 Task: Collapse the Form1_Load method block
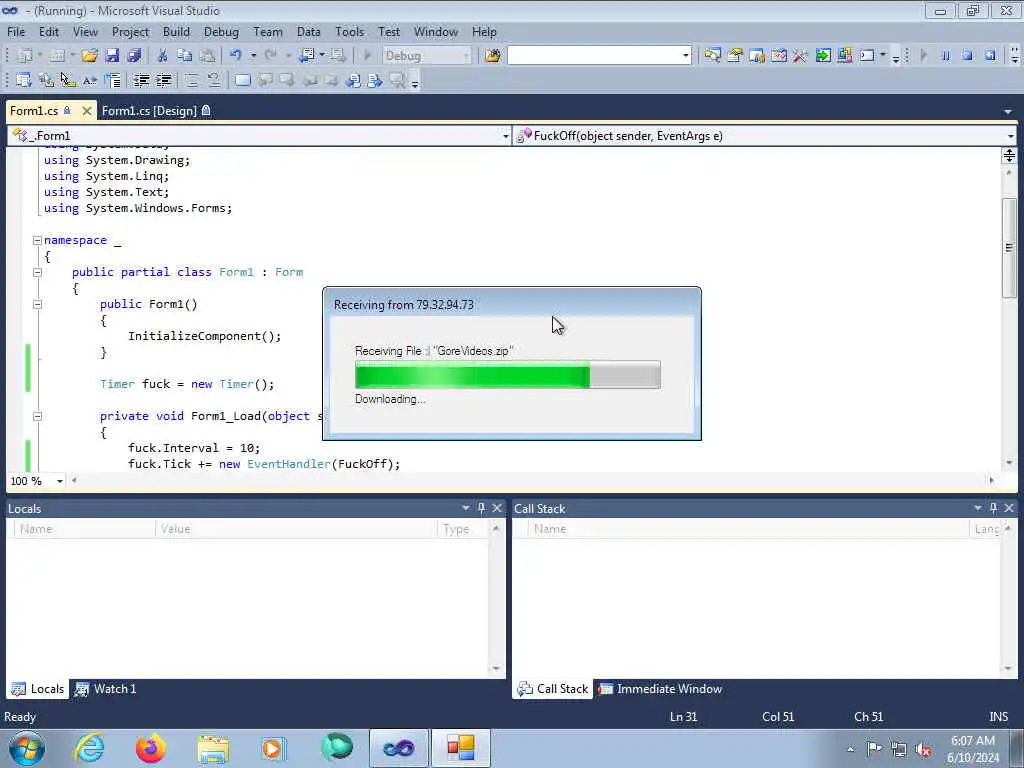(37, 416)
